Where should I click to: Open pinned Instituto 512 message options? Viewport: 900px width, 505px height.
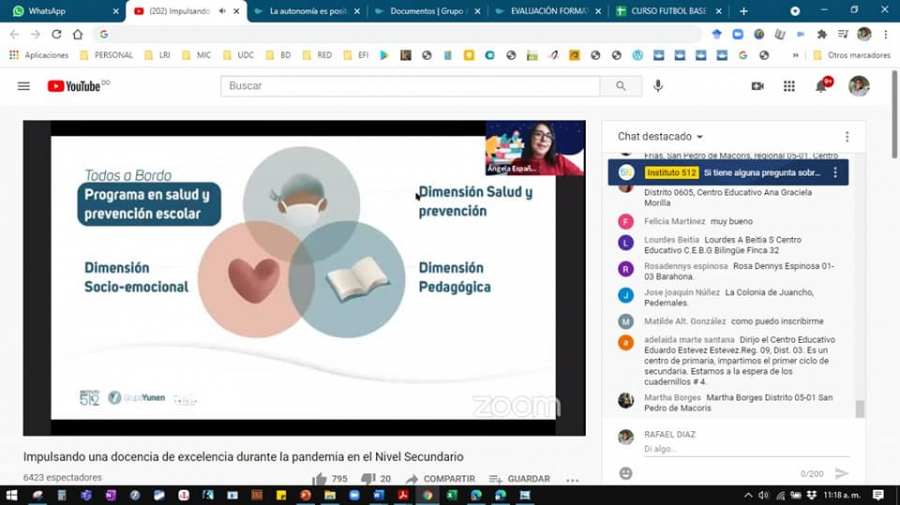coord(836,173)
